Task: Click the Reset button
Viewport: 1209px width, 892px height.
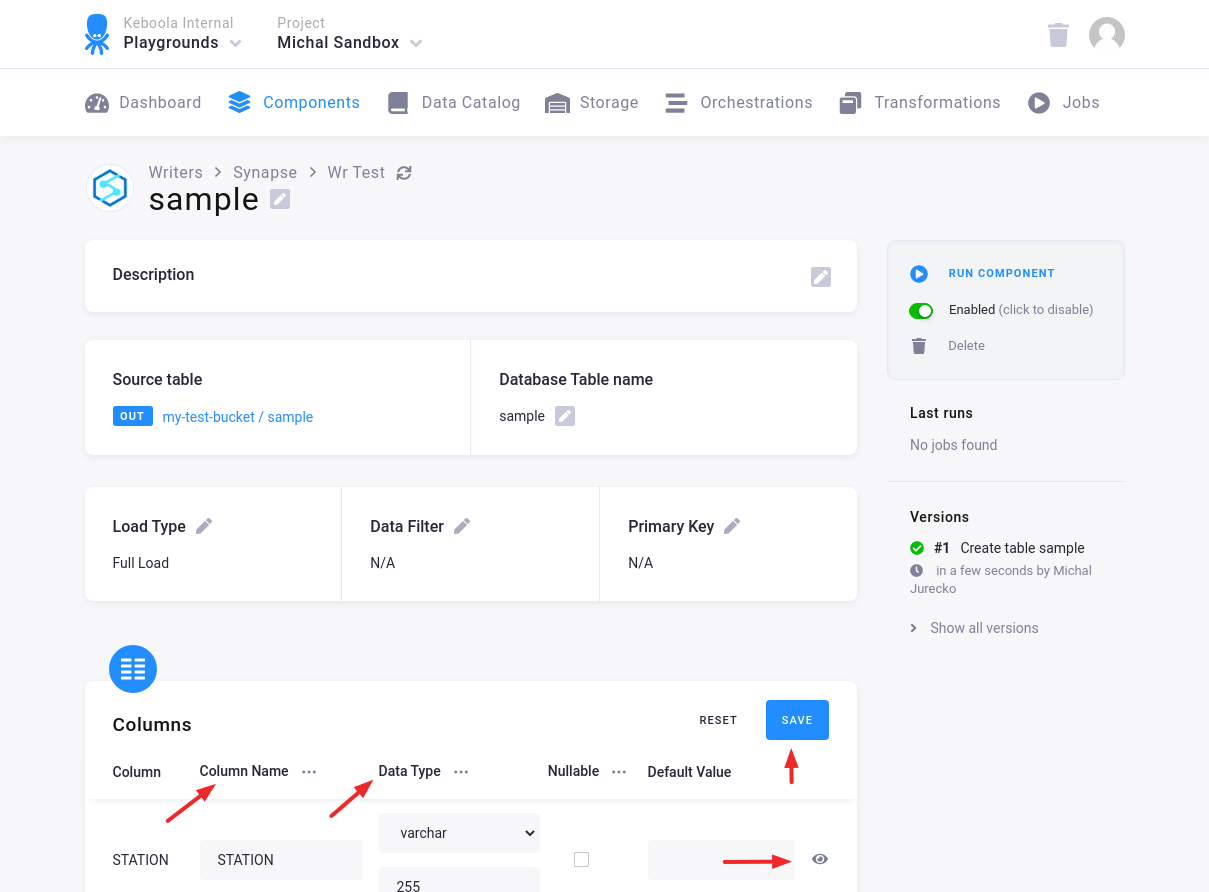Action: pyautogui.click(x=718, y=720)
